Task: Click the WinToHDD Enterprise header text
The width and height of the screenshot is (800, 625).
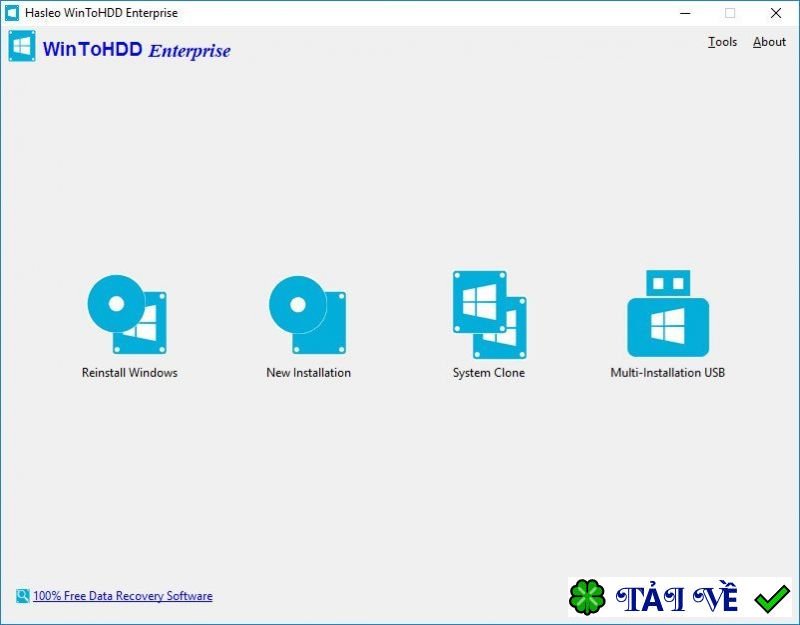Action: [x=137, y=50]
